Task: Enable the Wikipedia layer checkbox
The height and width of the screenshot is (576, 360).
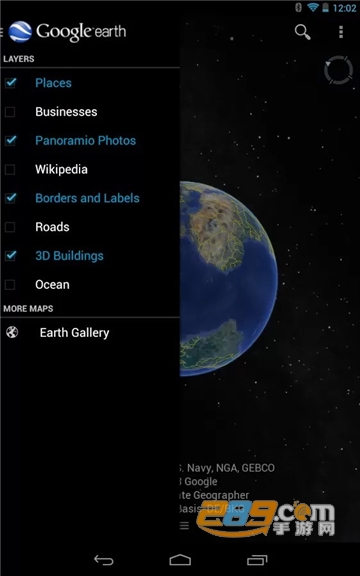Action: [x=10, y=169]
